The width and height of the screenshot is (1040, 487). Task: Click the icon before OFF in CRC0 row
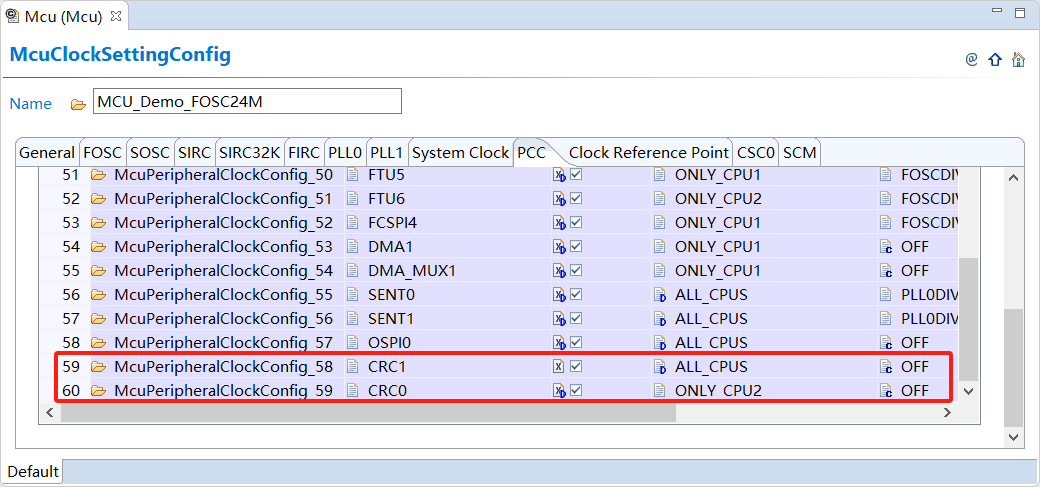pyautogui.click(x=885, y=391)
